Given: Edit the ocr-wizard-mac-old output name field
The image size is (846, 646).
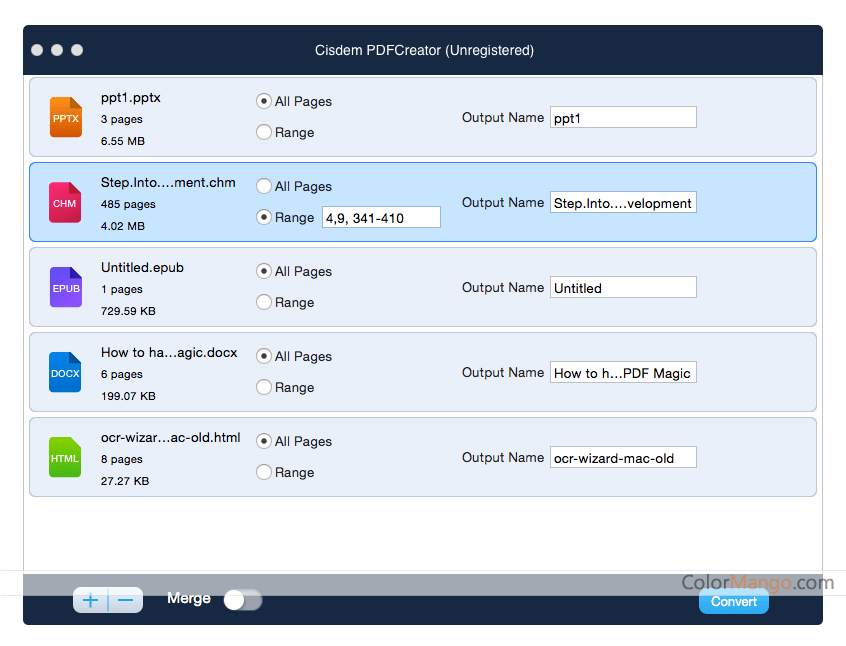Looking at the screenshot, I should tap(623, 458).
